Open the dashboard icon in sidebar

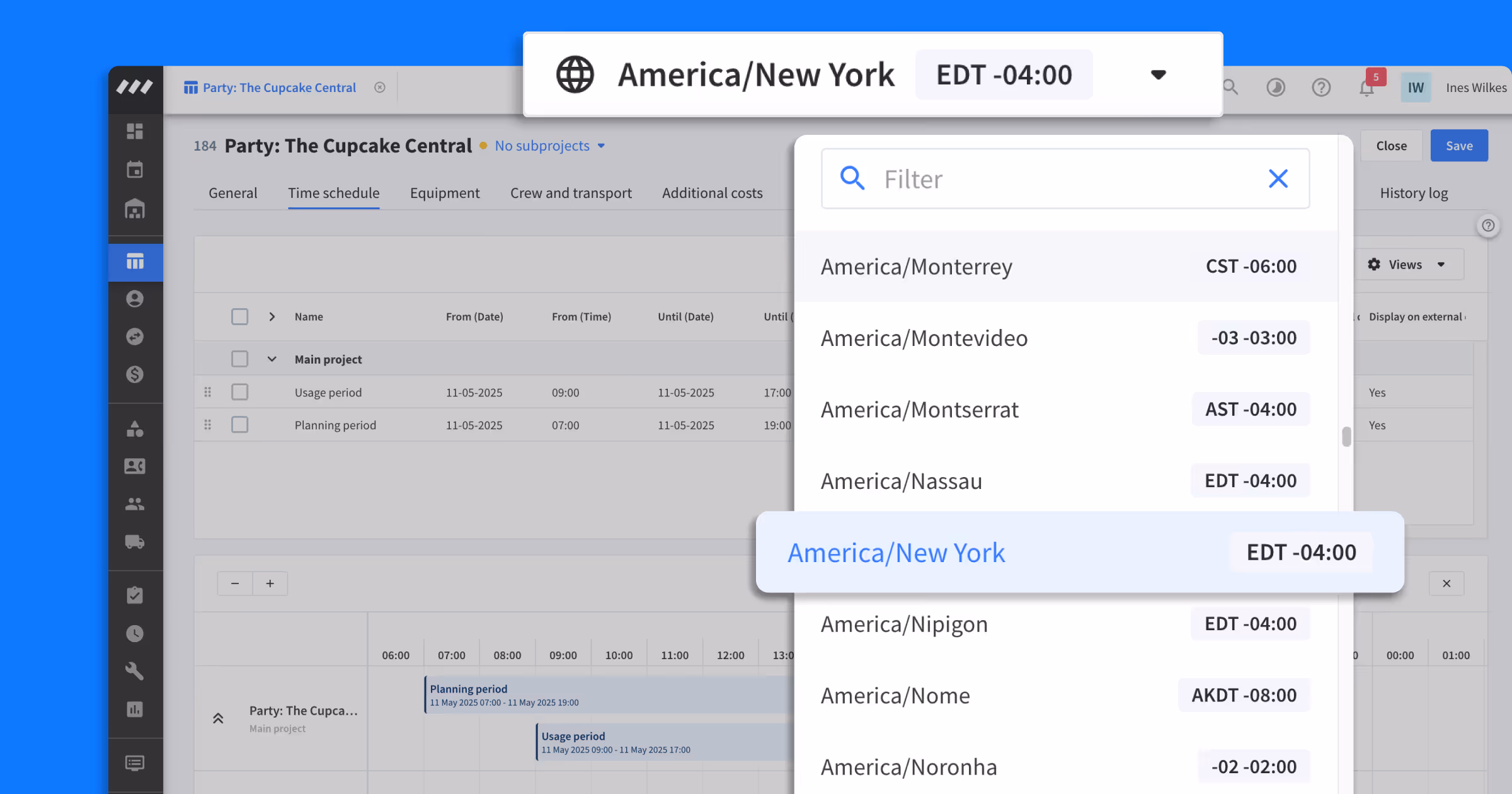[x=135, y=131]
